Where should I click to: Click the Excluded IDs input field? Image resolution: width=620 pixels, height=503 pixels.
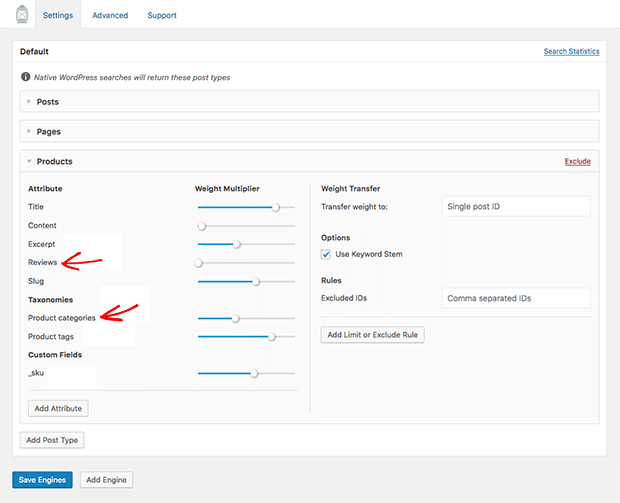tap(515, 298)
